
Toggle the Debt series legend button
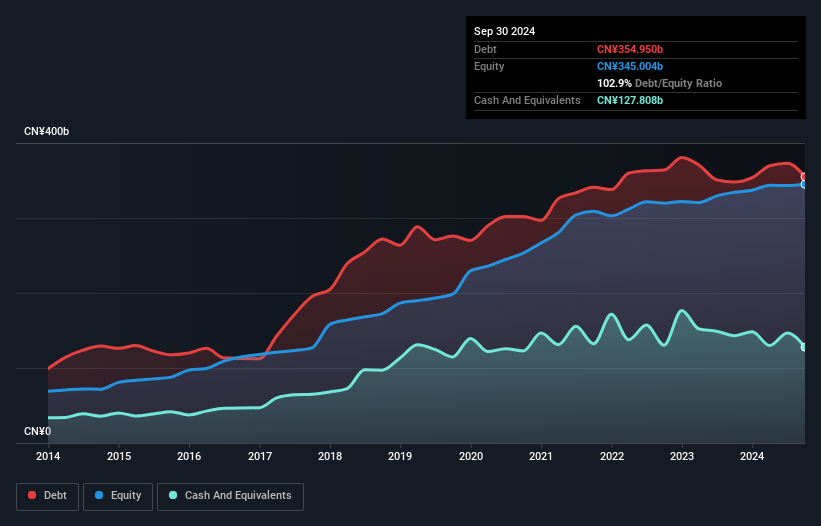48,496
